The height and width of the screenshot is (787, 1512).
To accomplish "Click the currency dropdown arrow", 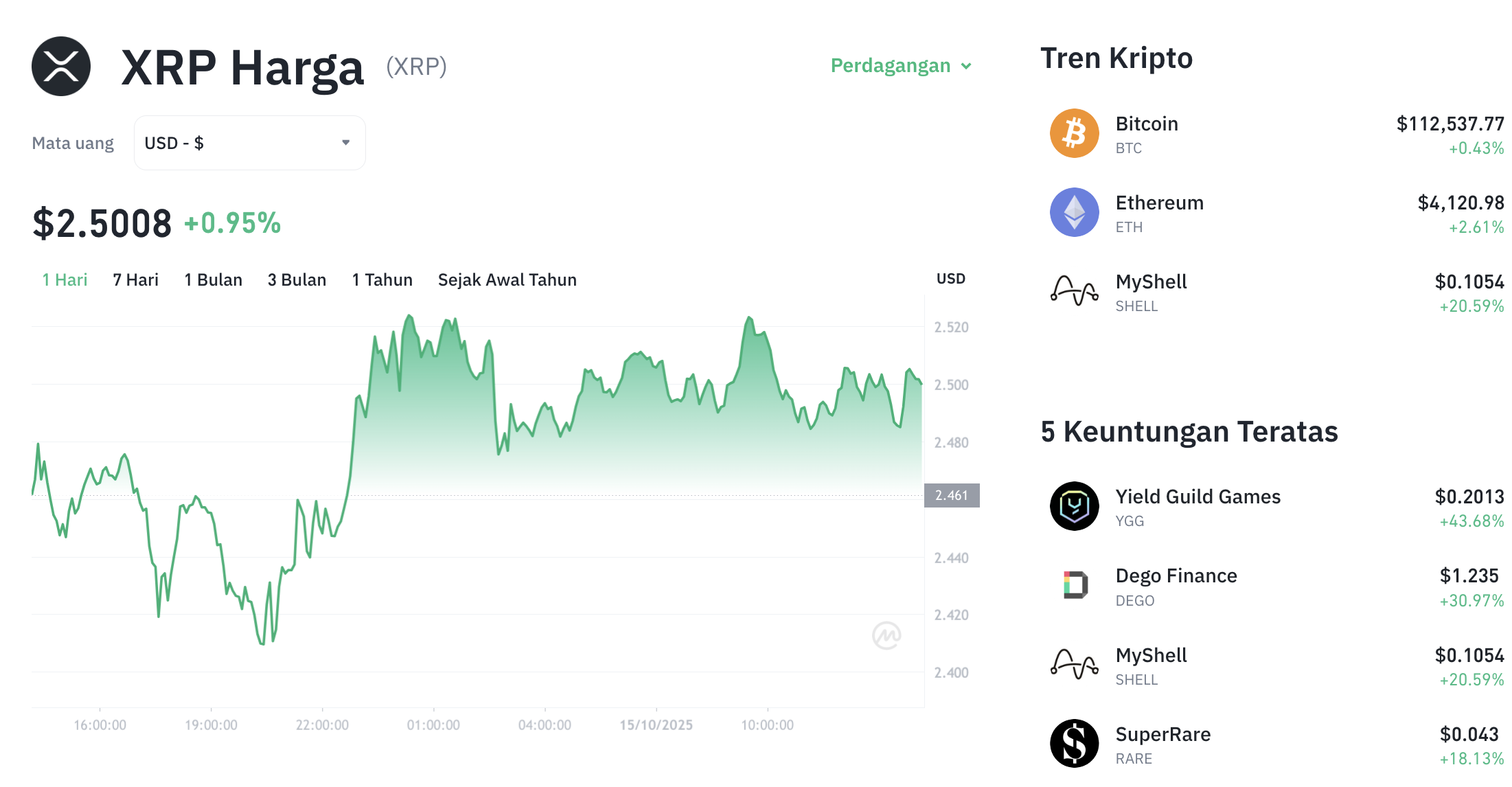I will pyautogui.click(x=346, y=143).
